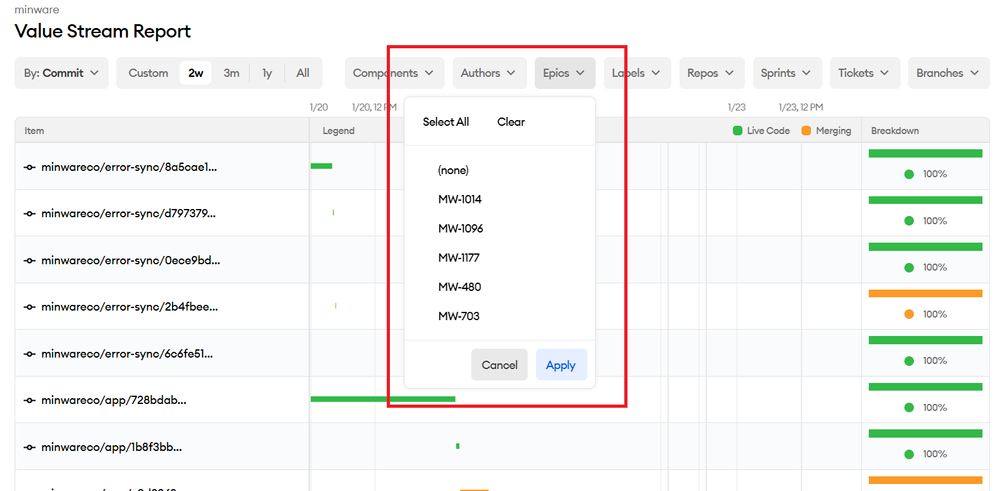Click timeline bar for error-sync/8a5cae1
The image size is (999, 491).
click(x=321, y=166)
